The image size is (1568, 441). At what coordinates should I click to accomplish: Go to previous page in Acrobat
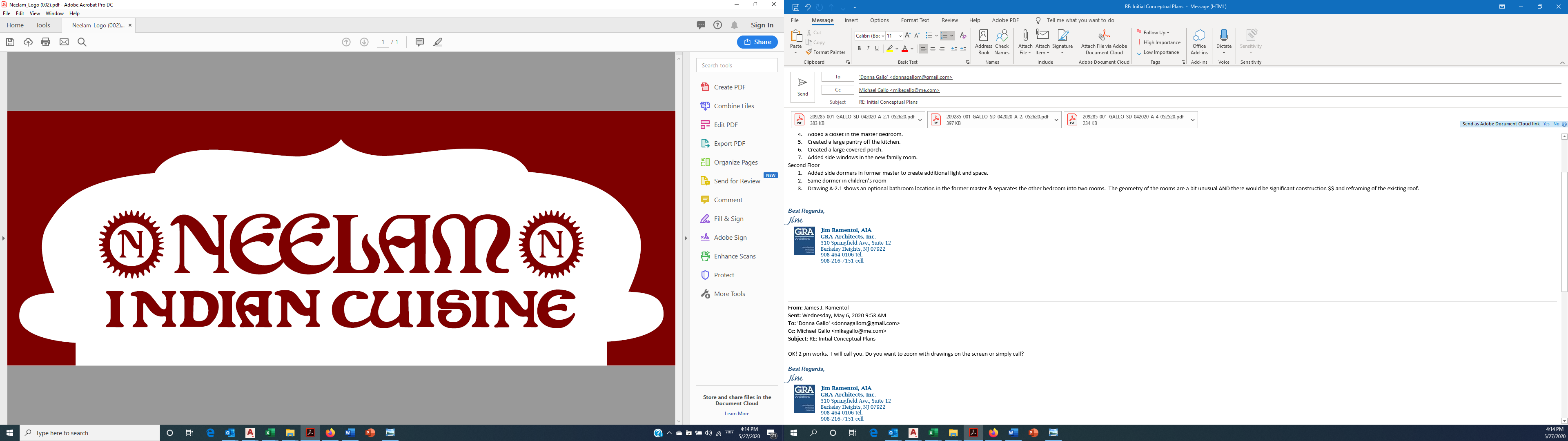[346, 42]
